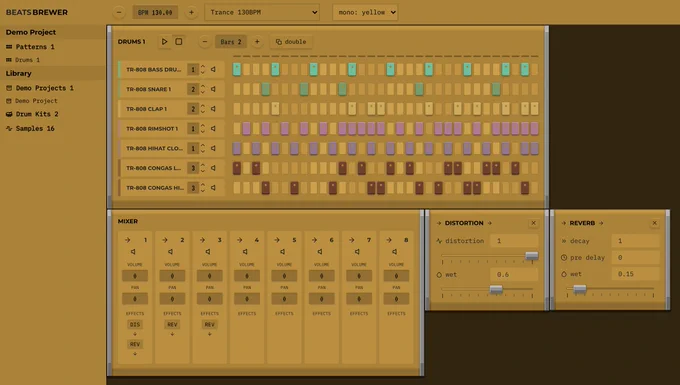The width and height of the screenshot is (680, 385).
Task: Click the arrow icon of mixer channel 1
Action: coord(128,240)
